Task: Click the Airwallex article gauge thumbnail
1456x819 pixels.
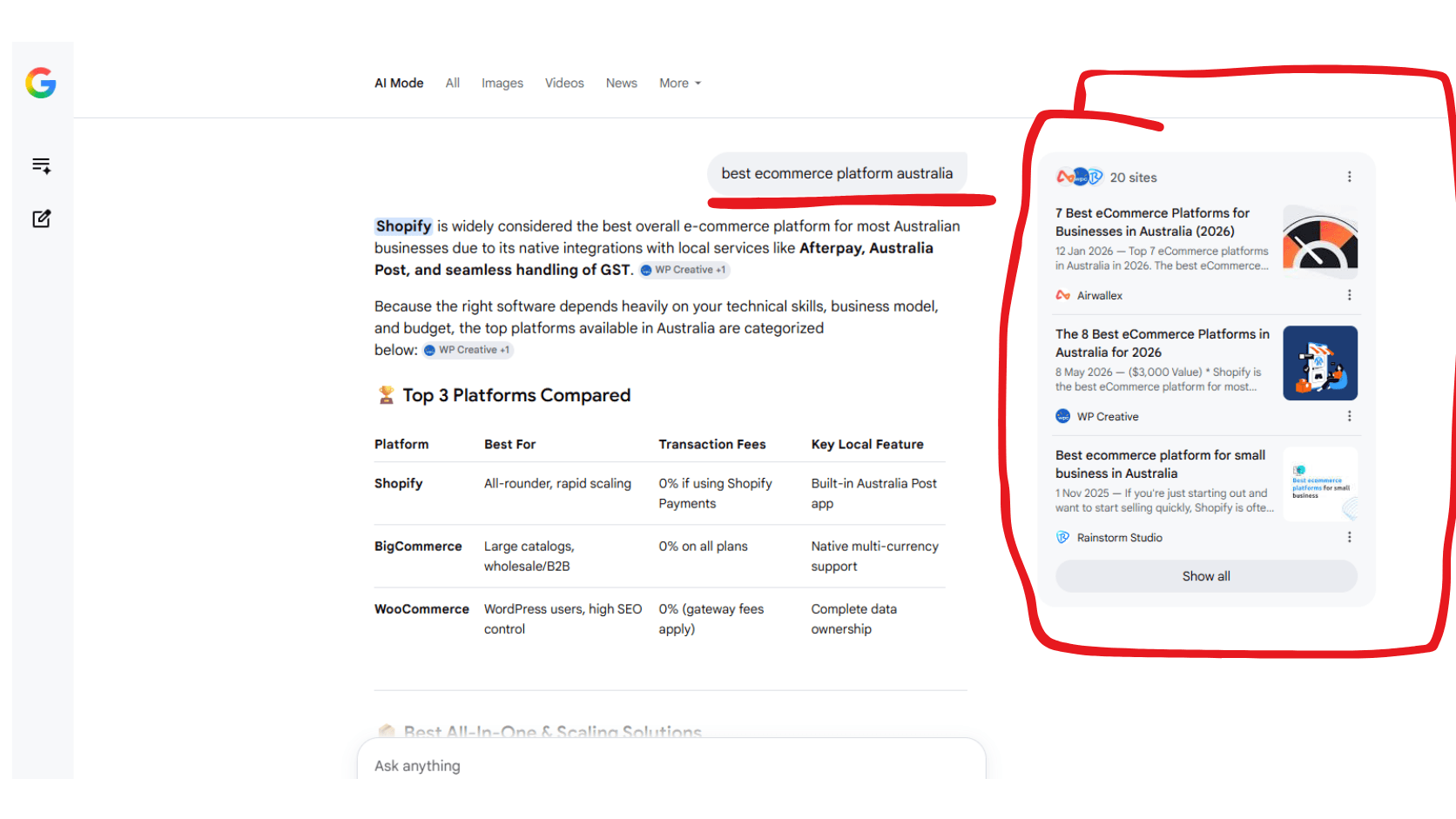Action: coord(1320,242)
